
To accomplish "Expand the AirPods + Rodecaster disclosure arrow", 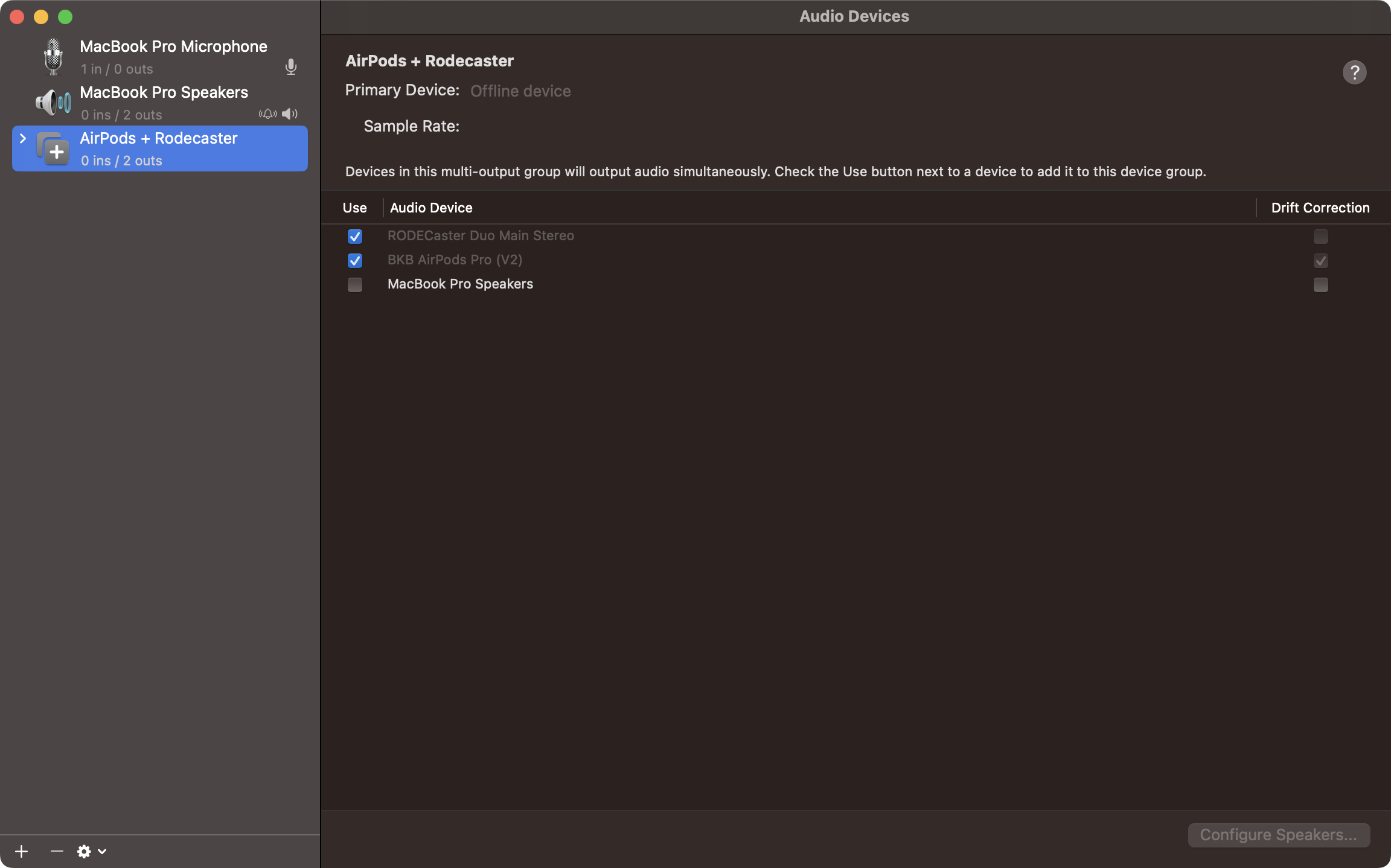I will (23, 138).
